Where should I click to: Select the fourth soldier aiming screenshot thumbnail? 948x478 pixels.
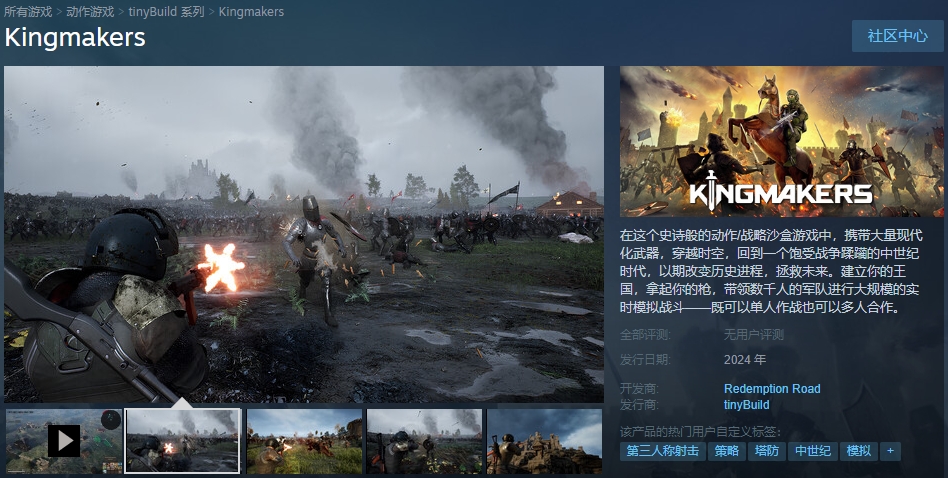click(424, 441)
